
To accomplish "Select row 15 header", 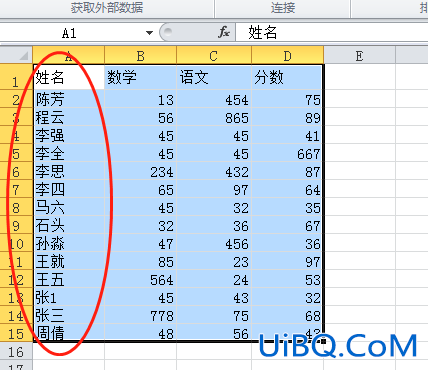I will pyautogui.click(x=16, y=333).
